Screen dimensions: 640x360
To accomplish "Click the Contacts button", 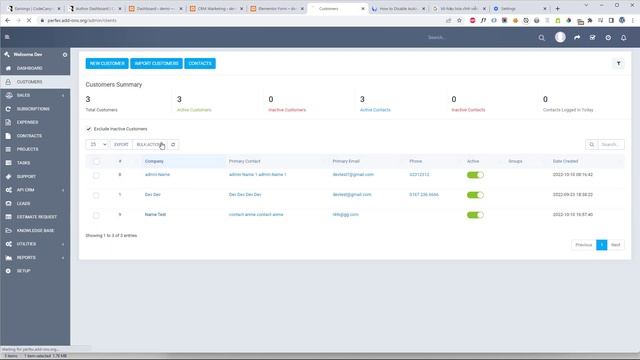I will pyautogui.click(x=200, y=64).
